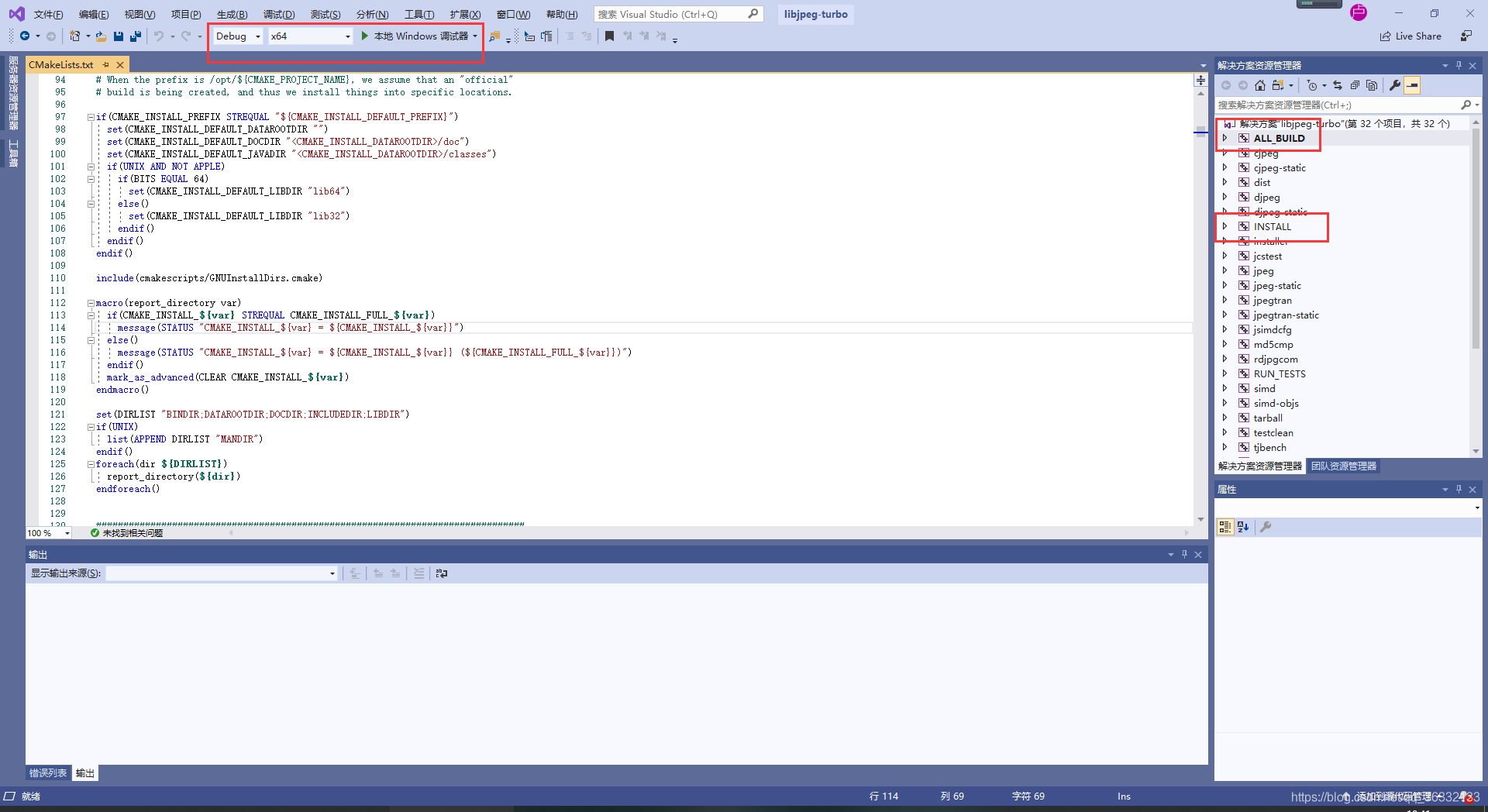Click the new project icon in toolbar
Viewport: 1488px width, 812px height.
point(75,36)
